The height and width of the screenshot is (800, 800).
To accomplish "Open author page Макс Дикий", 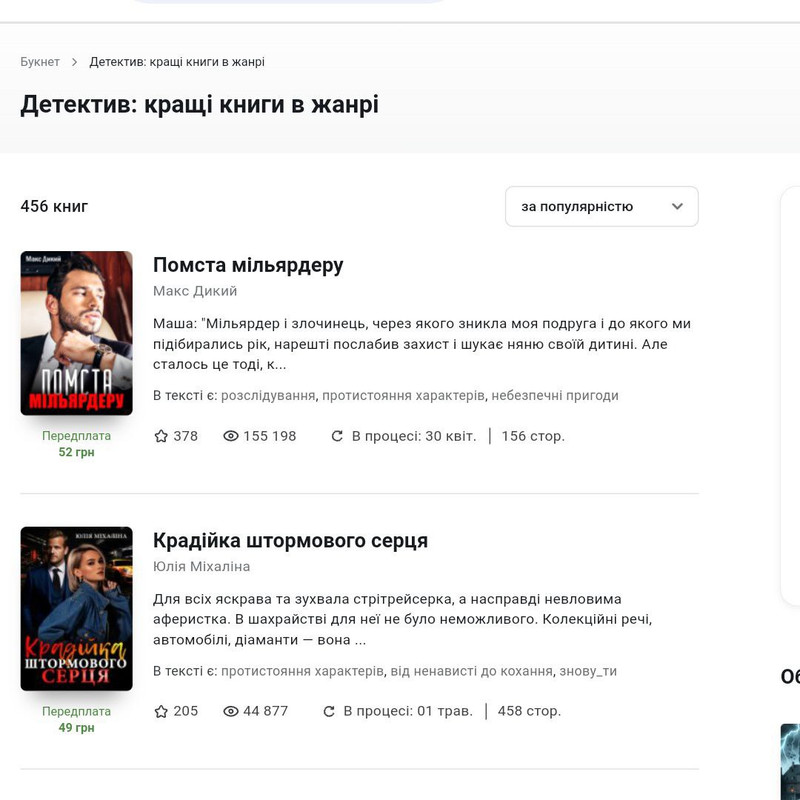I will [195, 291].
